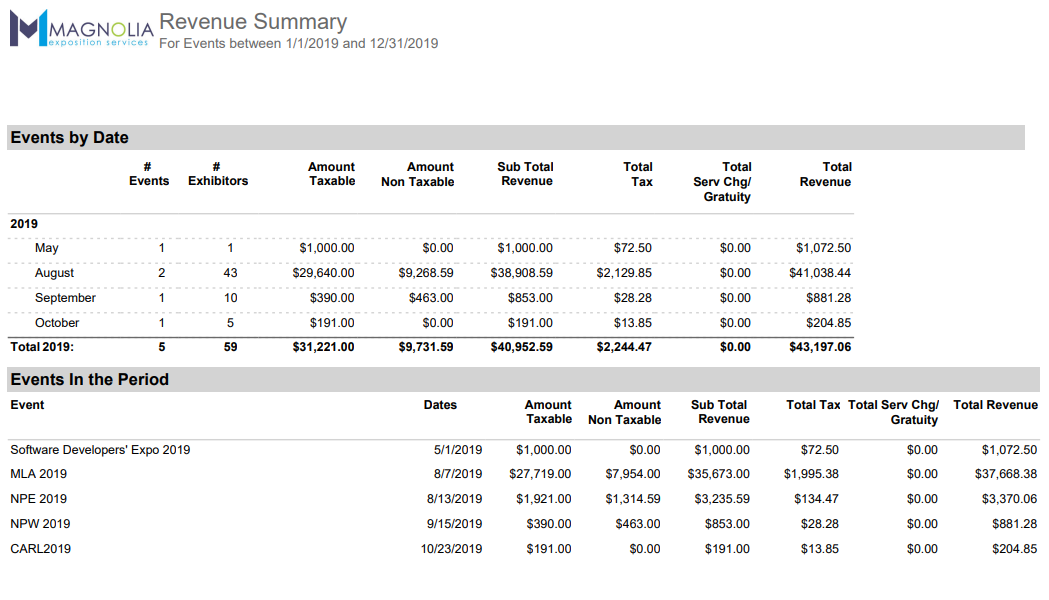Select the NPE 2019 event row
Image resolution: width=1049 pixels, height=600 pixels.
pyautogui.click(x=38, y=499)
